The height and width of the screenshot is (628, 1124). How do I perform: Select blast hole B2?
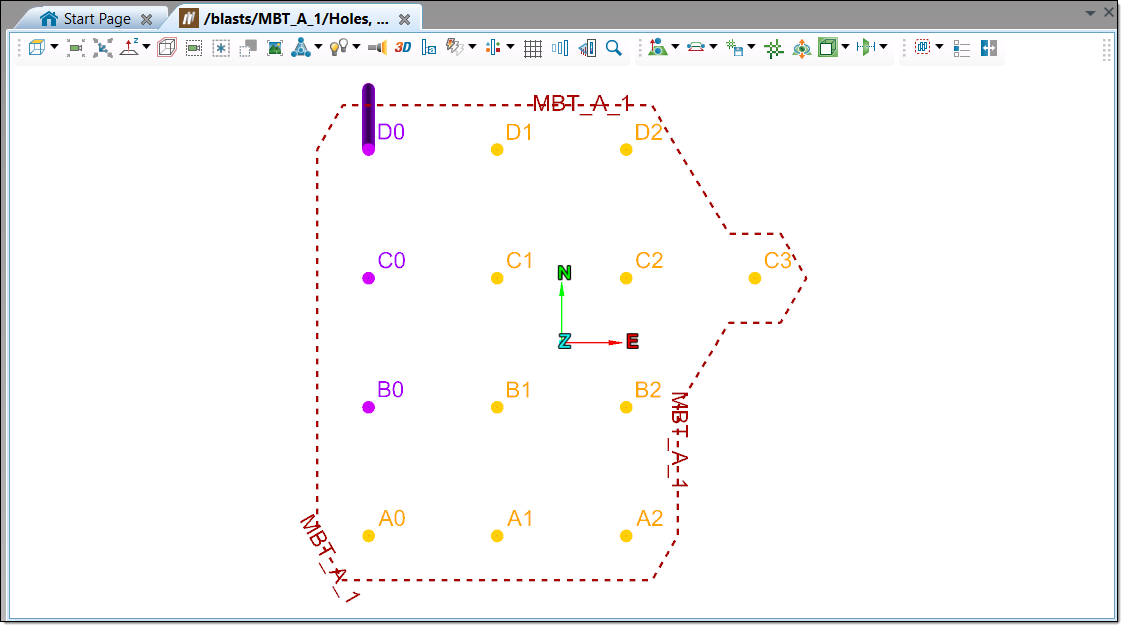click(x=626, y=407)
